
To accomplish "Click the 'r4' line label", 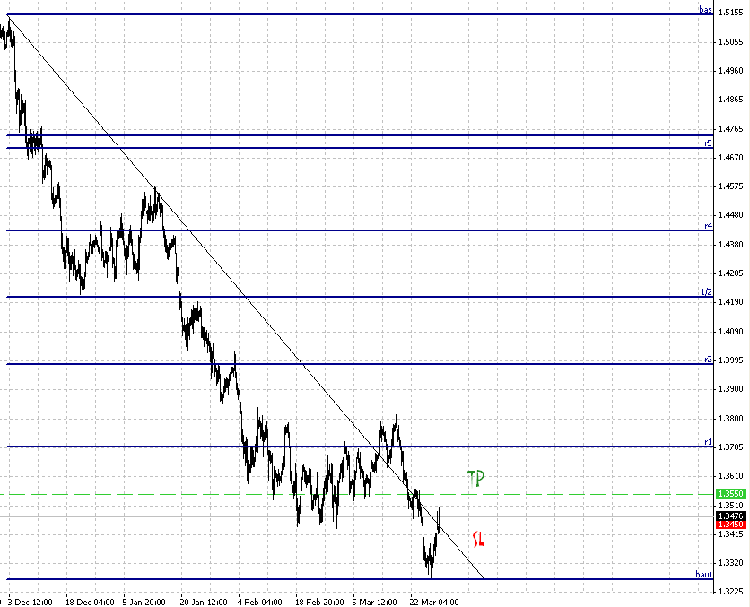I will [x=708, y=226].
